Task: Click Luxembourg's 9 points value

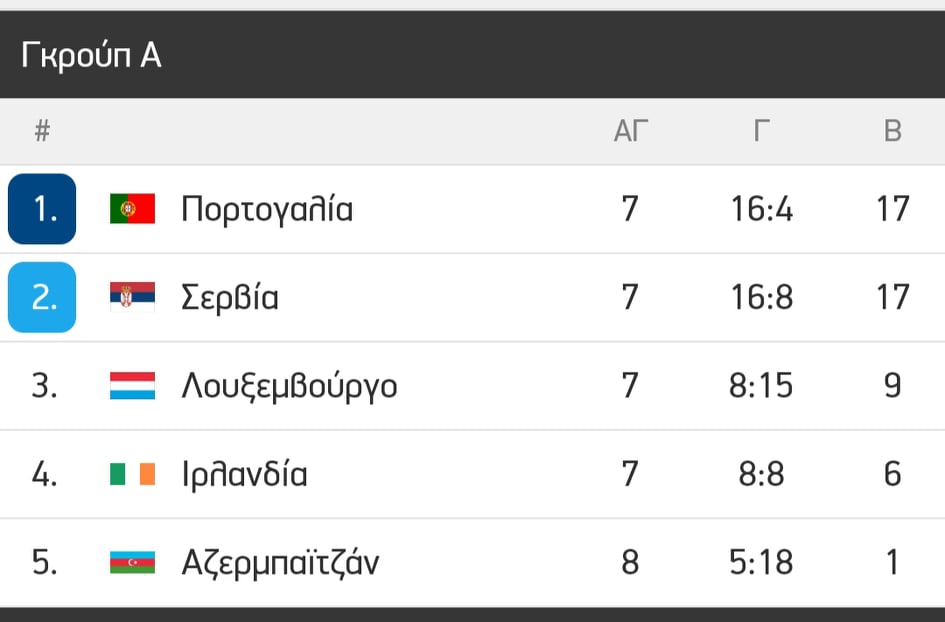Action: (893, 386)
